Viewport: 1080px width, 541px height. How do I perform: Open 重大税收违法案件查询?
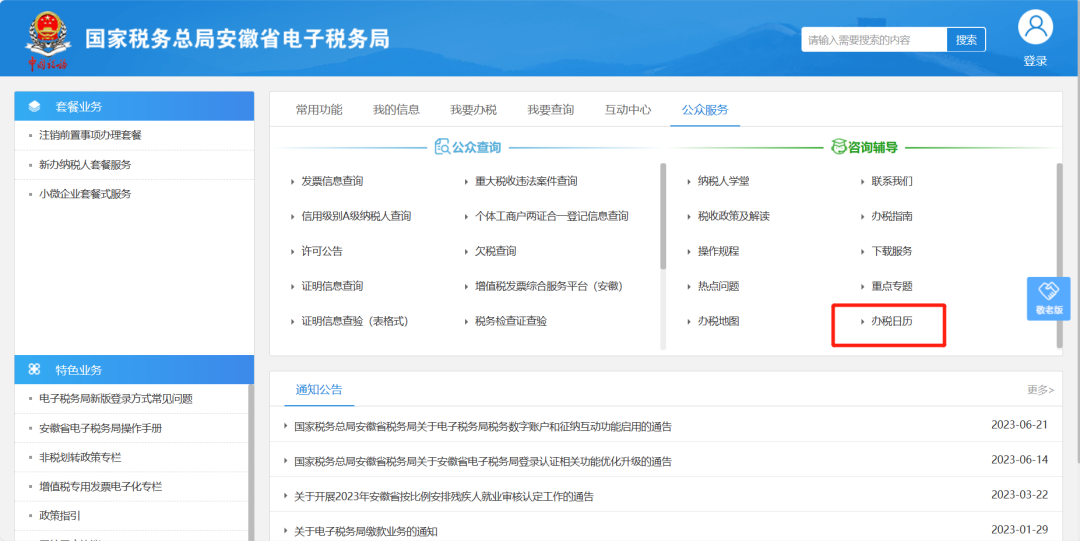click(x=526, y=181)
